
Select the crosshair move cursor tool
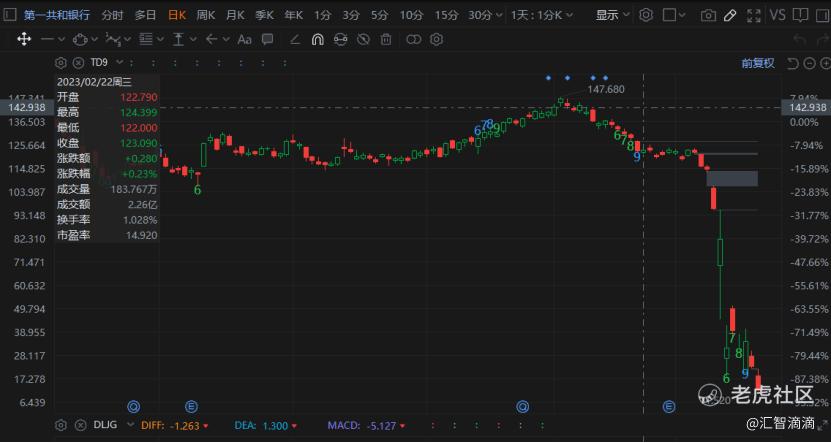pos(24,39)
